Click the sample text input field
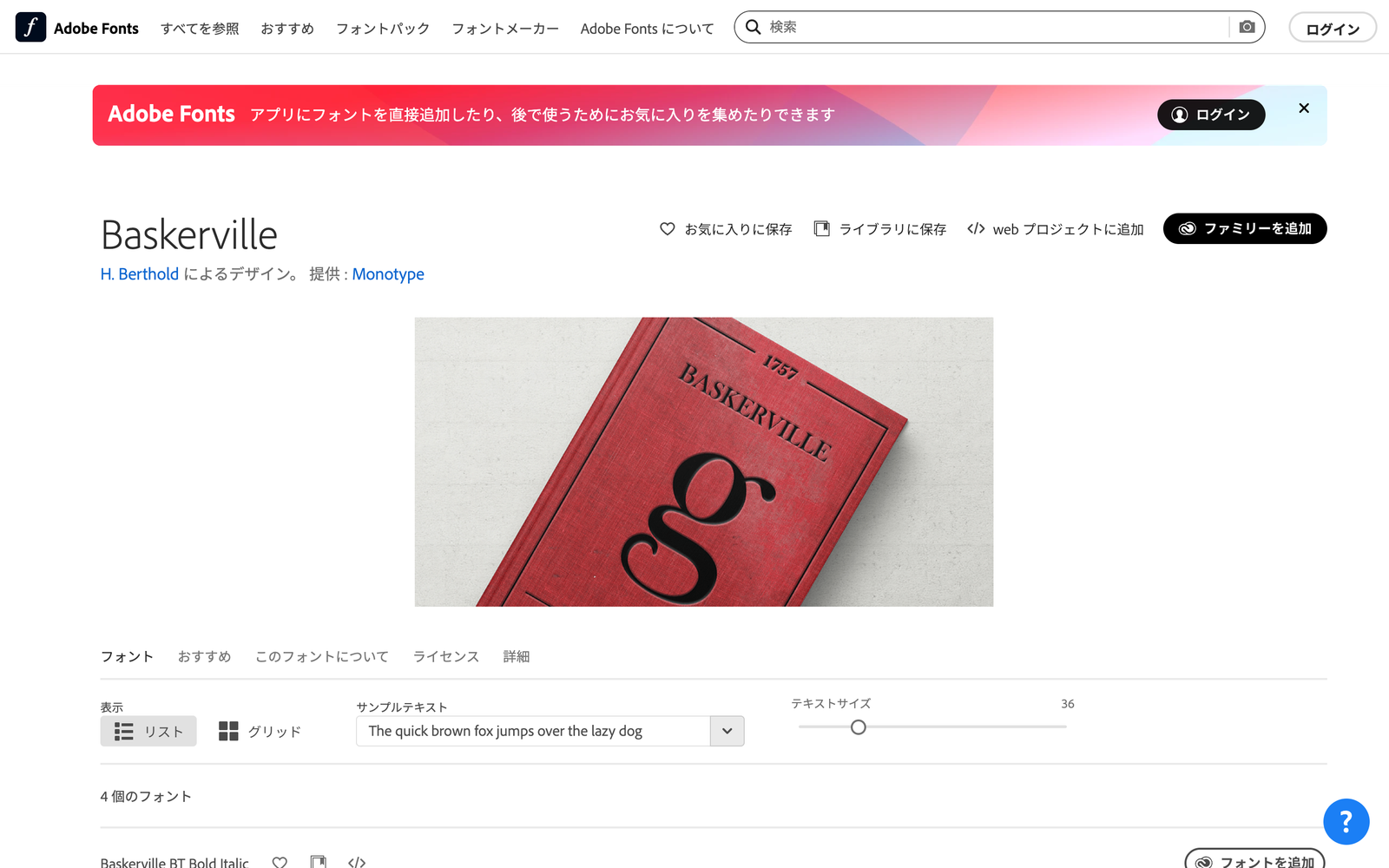The image size is (1389, 868). pos(533,731)
